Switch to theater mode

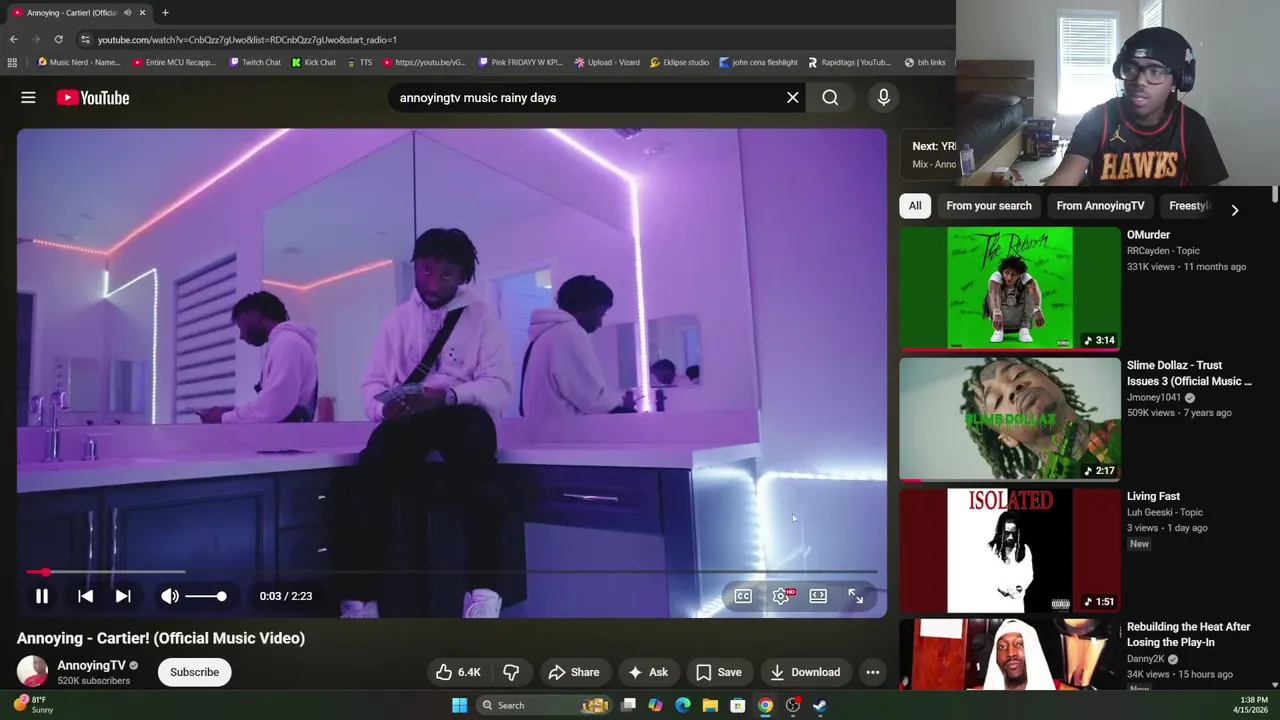point(818,596)
